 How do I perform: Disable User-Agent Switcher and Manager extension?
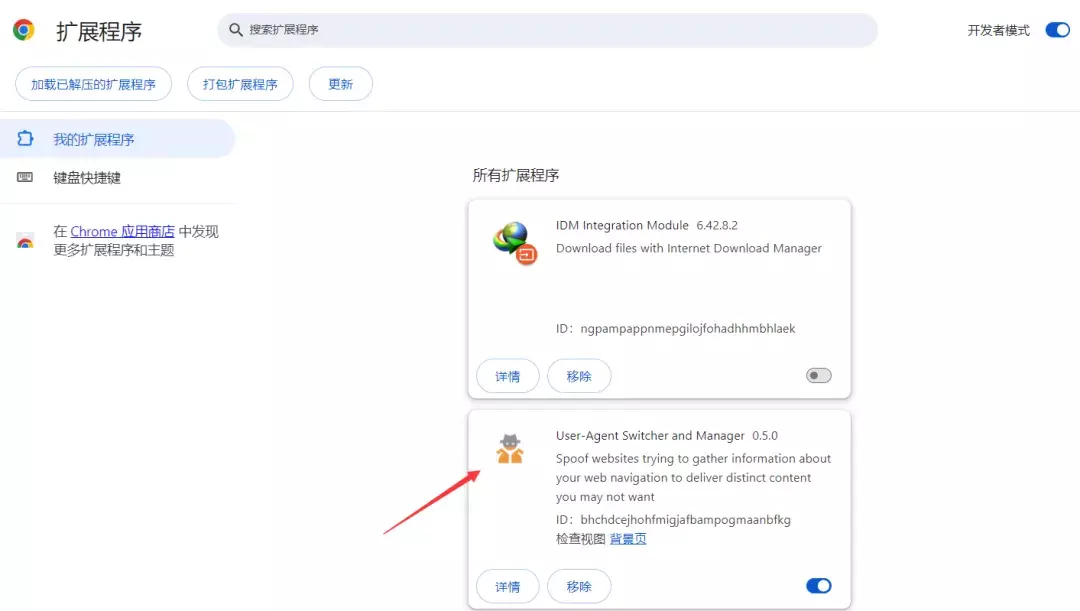point(819,586)
